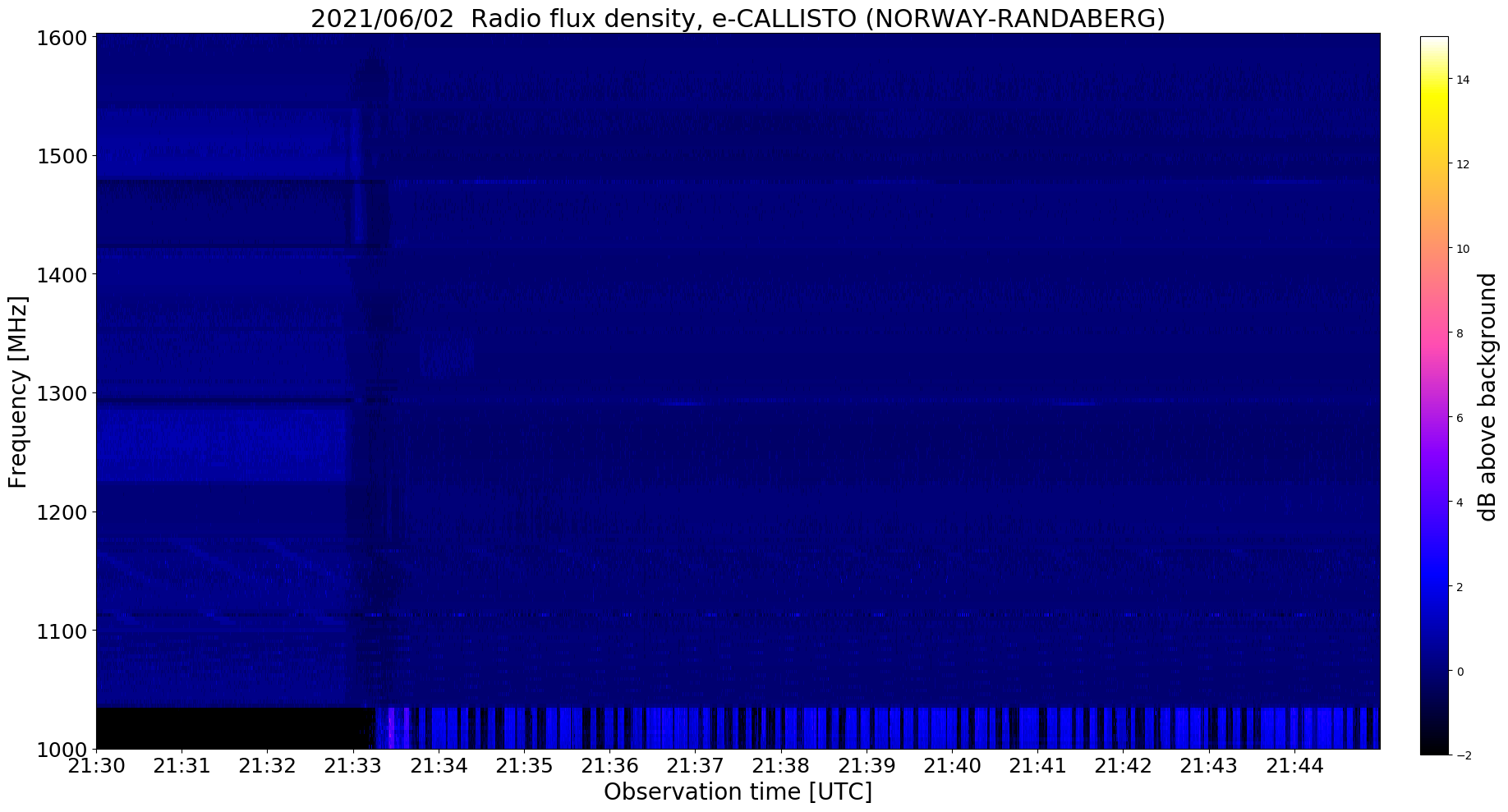
Task: Click the colorbar tick label 12
Action: (x=1463, y=164)
